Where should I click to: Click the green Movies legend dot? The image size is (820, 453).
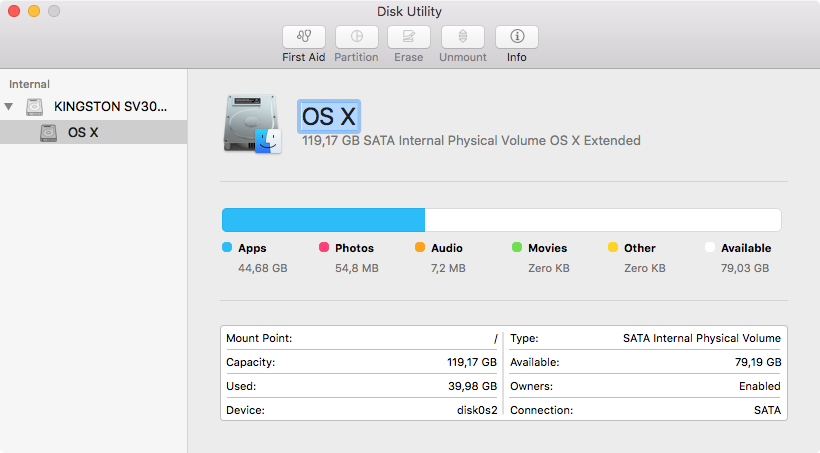pyautogui.click(x=517, y=247)
